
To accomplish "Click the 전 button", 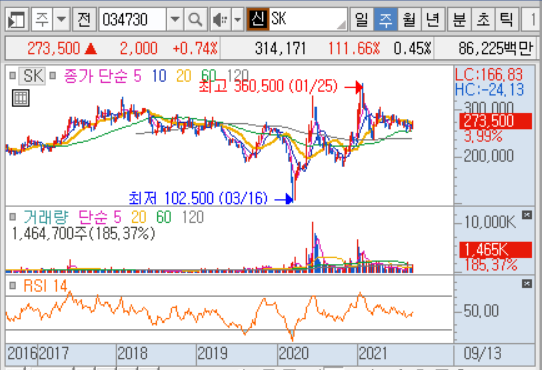I will click(84, 20).
